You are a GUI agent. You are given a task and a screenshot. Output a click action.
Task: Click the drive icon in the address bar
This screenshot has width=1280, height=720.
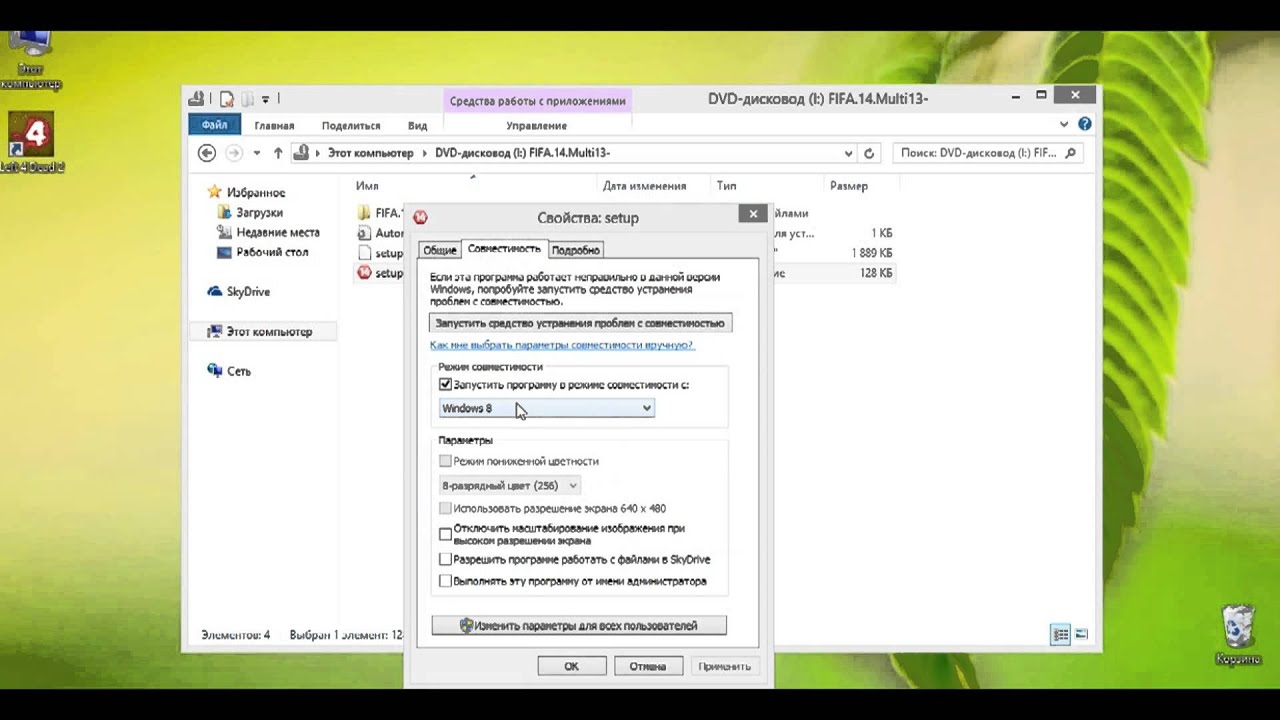tap(301, 153)
